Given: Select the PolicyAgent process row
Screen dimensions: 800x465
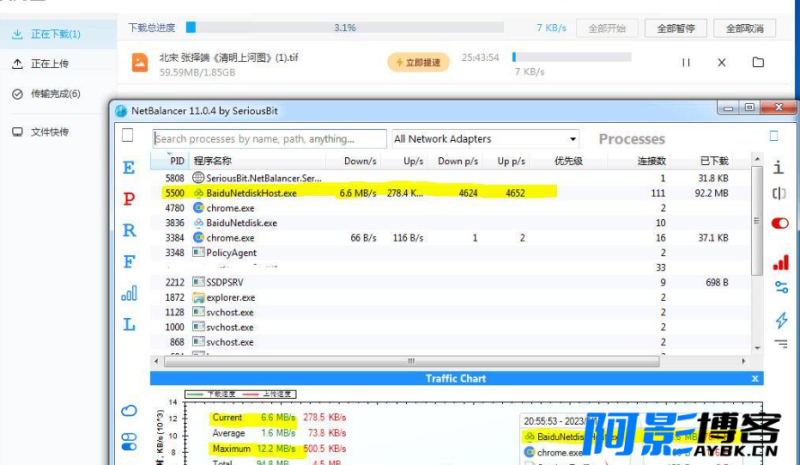Looking at the screenshot, I should 451,253.
